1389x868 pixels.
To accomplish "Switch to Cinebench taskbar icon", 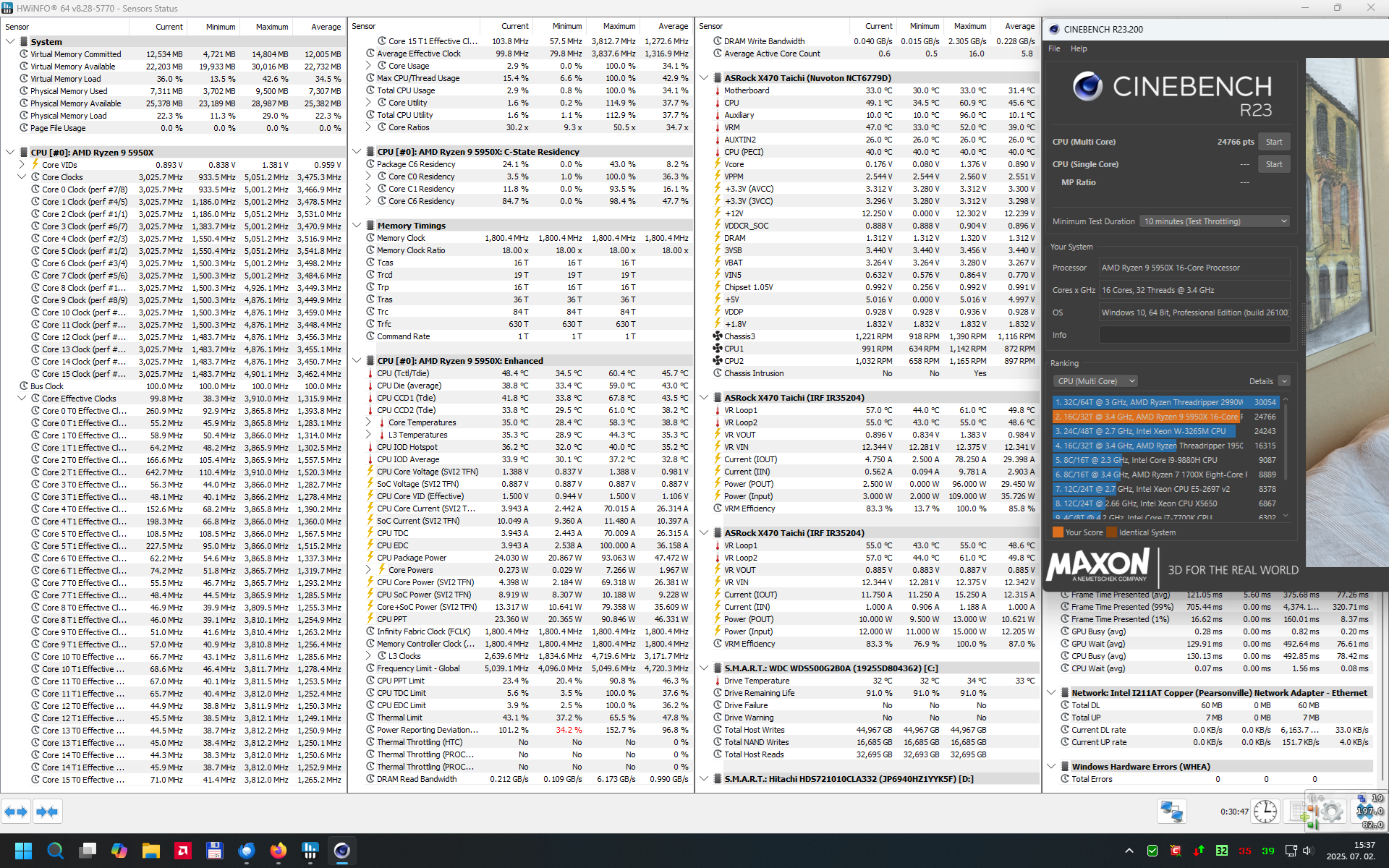I will [x=342, y=851].
